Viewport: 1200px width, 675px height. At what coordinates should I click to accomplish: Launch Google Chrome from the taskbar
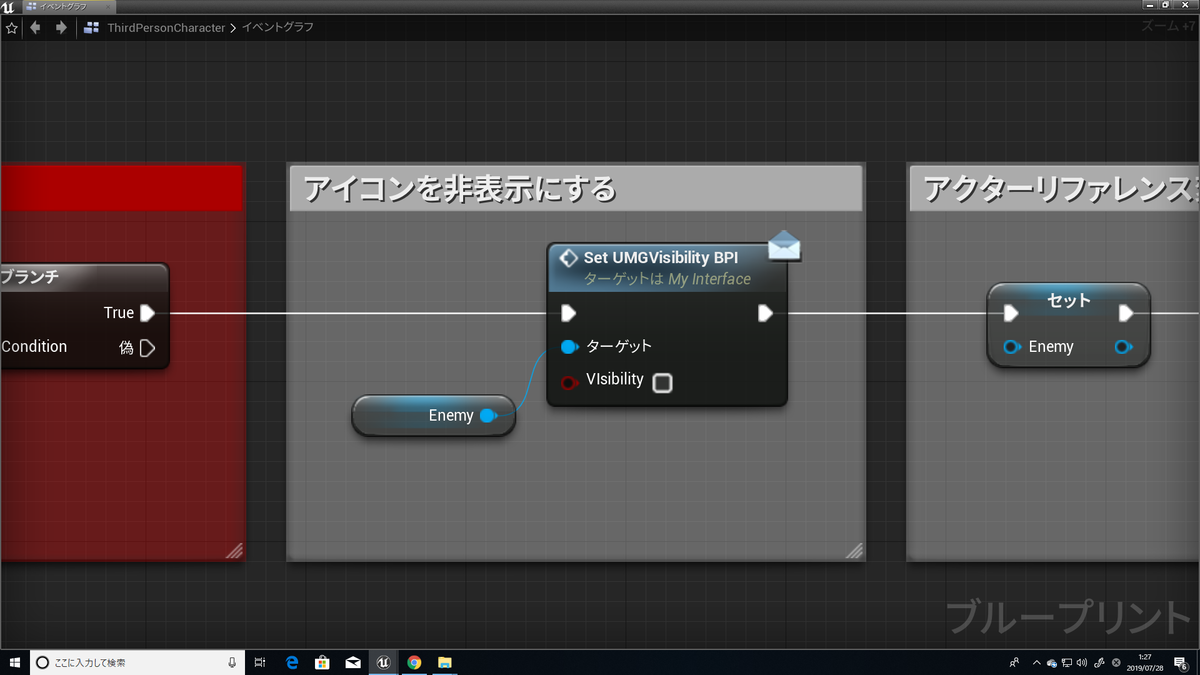tap(414, 661)
